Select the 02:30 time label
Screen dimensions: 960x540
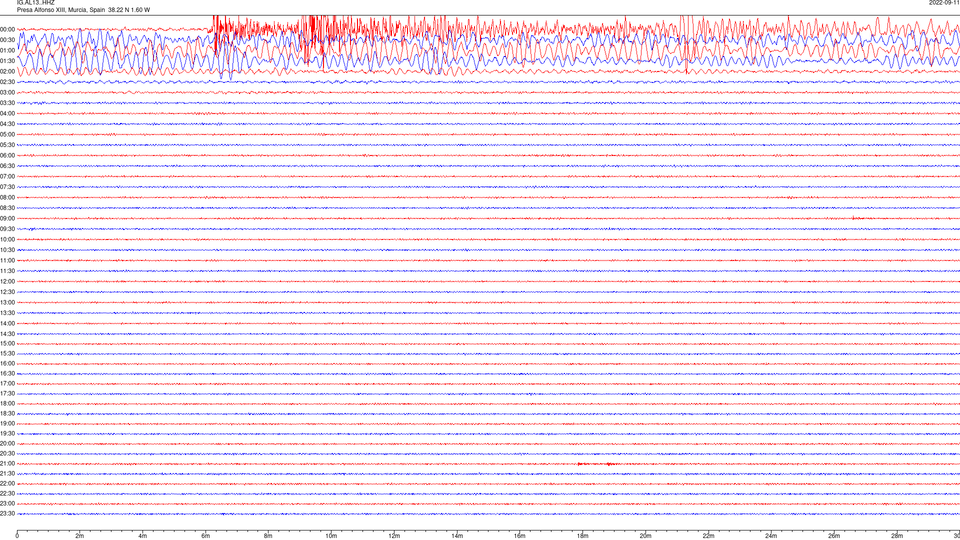coord(7,81)
